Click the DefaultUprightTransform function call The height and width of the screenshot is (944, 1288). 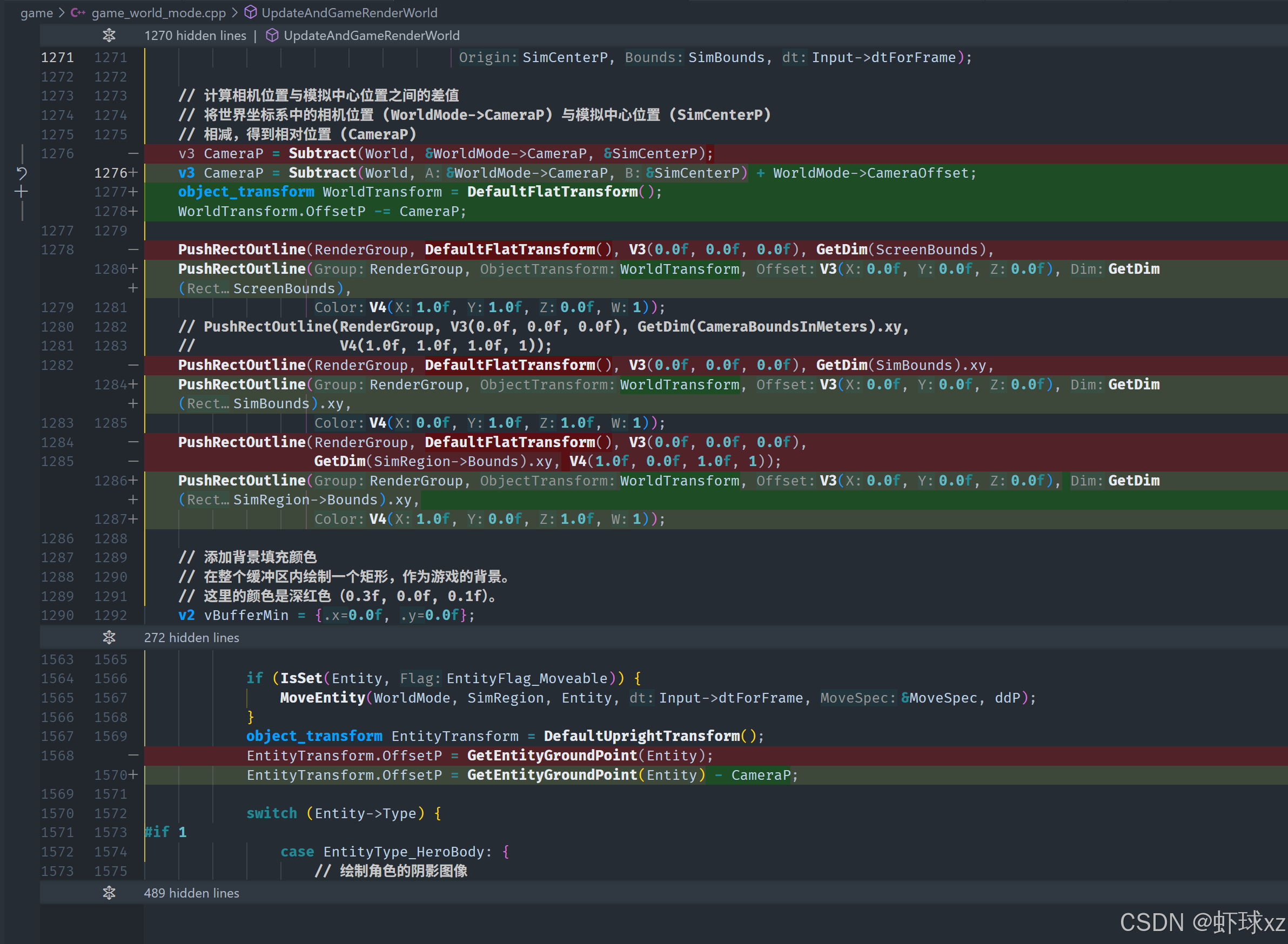coord(641,736)
